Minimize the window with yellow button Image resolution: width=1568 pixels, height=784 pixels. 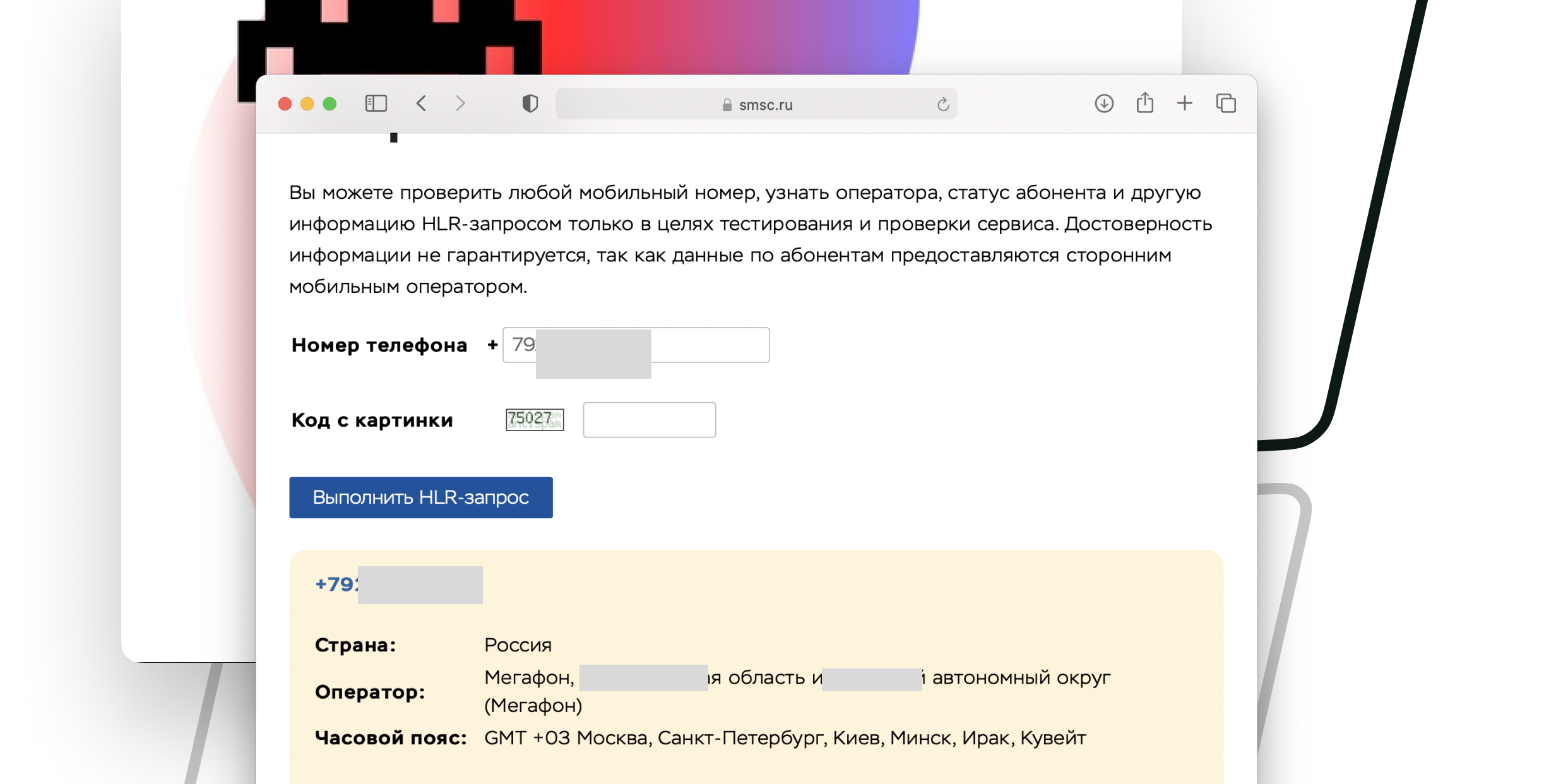pos(307,104)
